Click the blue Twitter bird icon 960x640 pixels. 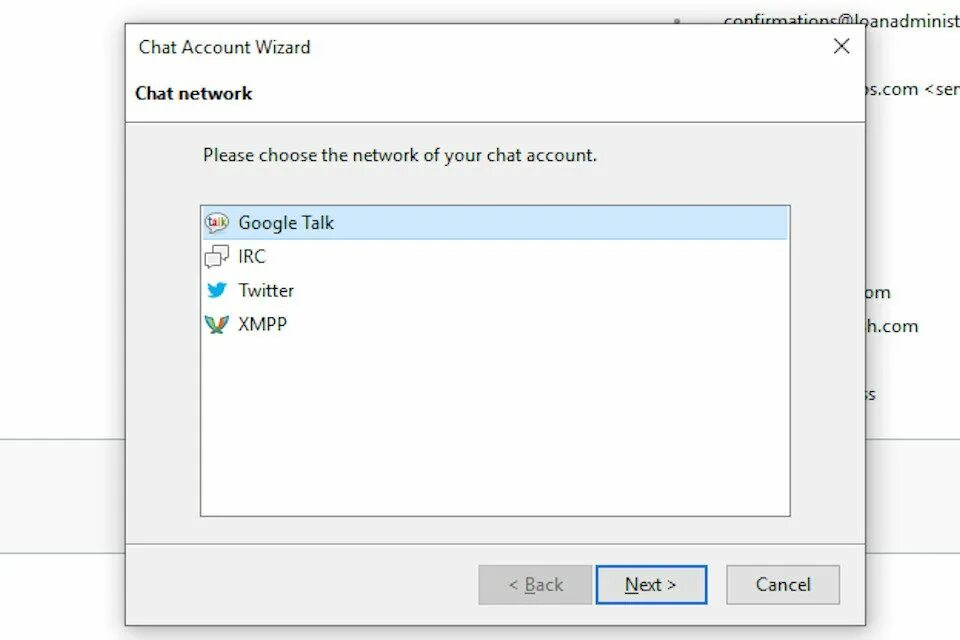(217, 290)
